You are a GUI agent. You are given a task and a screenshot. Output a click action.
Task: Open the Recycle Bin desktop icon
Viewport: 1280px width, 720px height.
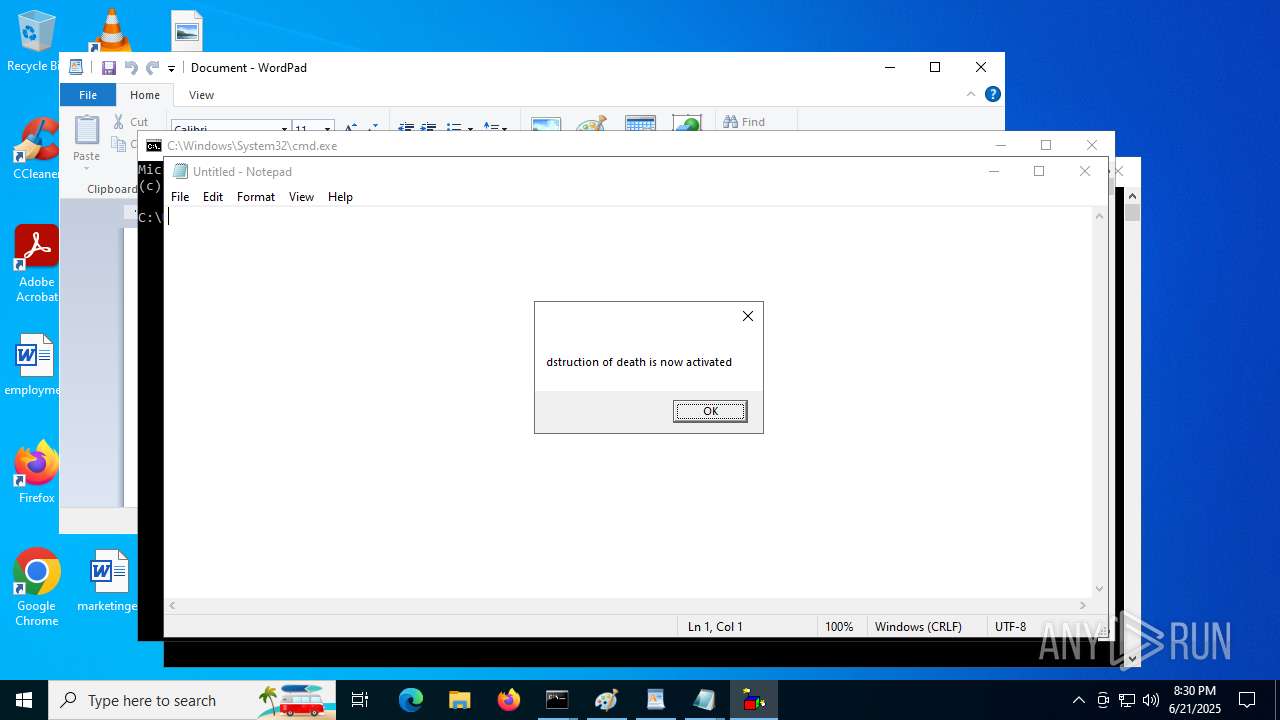36,42
